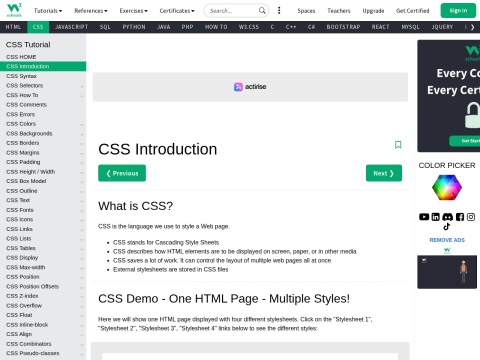Select the JAVA topic tab
Viewport: 480px width, 360px height.
164,27
